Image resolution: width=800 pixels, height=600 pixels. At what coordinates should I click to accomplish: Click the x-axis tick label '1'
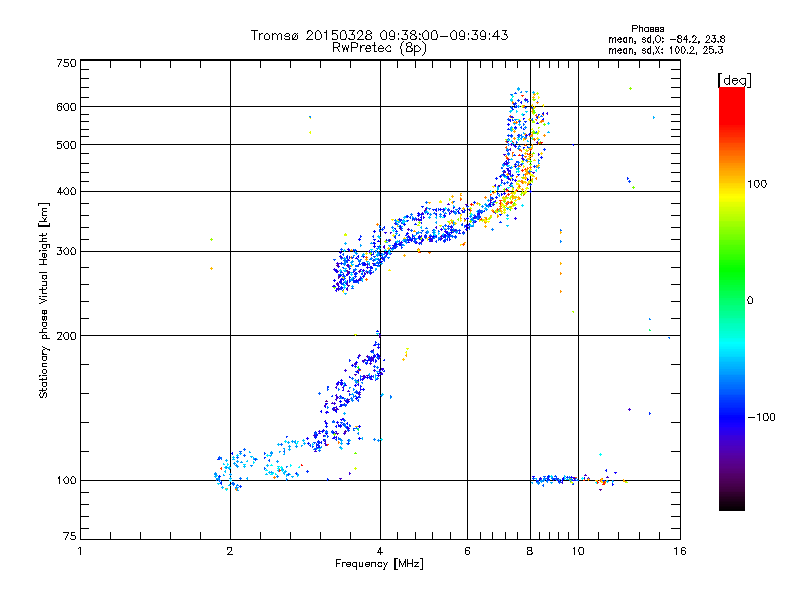tap(80, 551)
